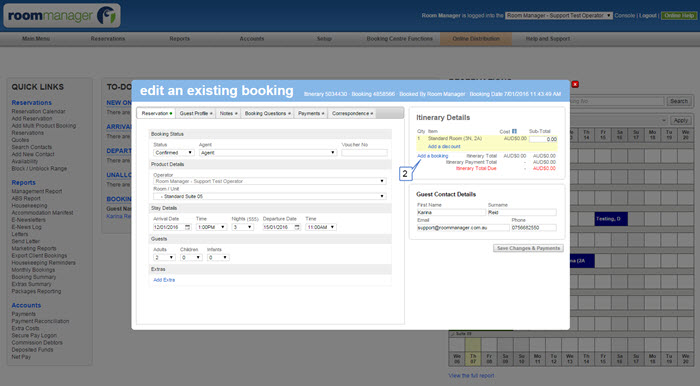
Task: Close the edit booking dialog with red X
Action: tap(575, 84)
